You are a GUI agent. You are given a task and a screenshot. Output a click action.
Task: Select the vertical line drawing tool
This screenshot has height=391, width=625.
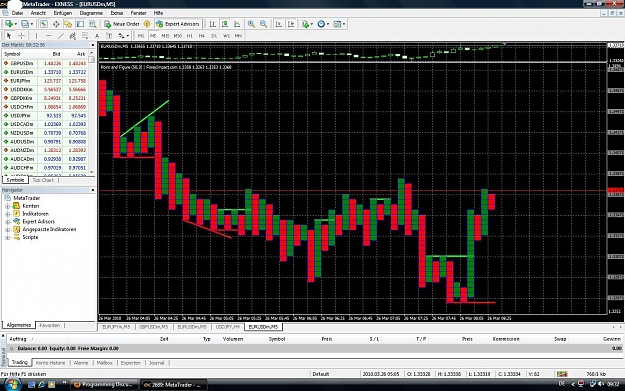click(36, 36)
